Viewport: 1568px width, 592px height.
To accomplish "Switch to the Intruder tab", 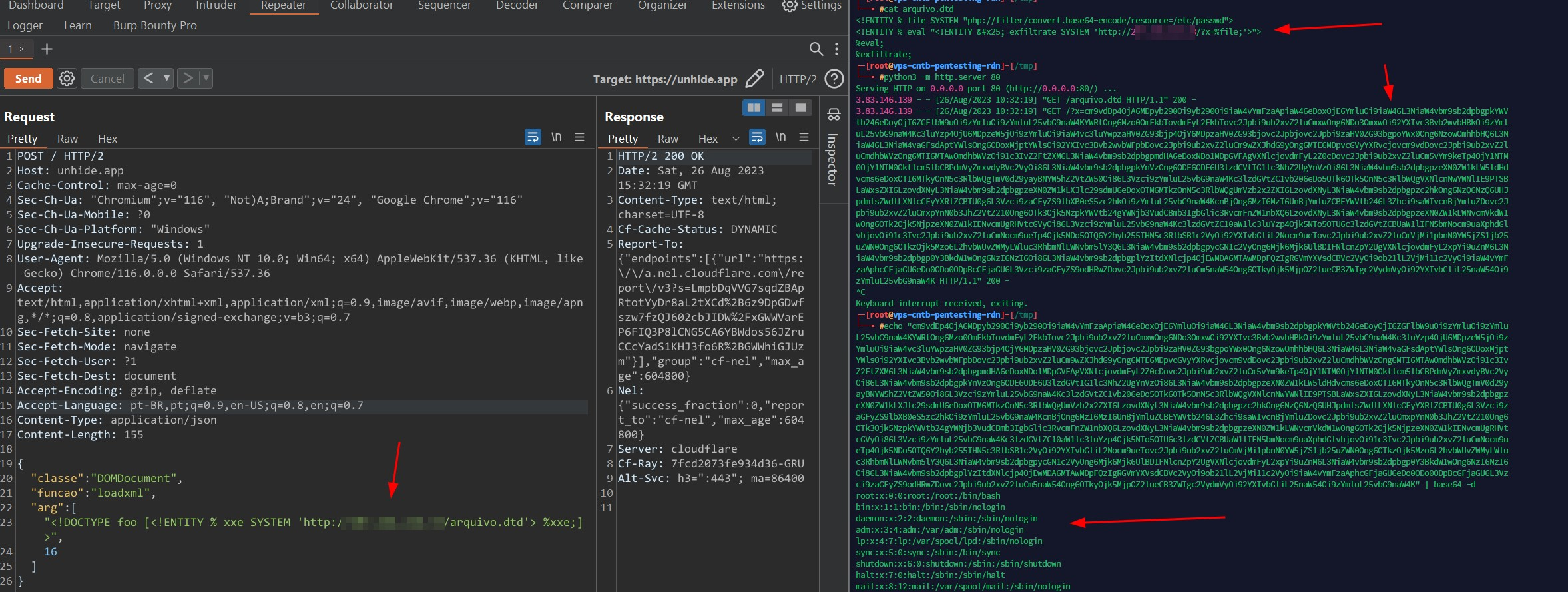I will [x=216, y=5].
